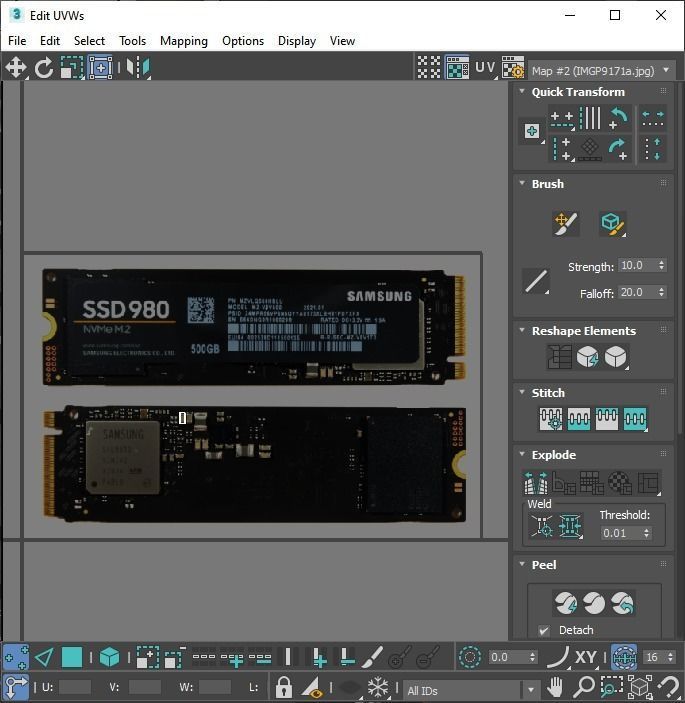Collapse the Quick Transform rollout

[522, 91]
